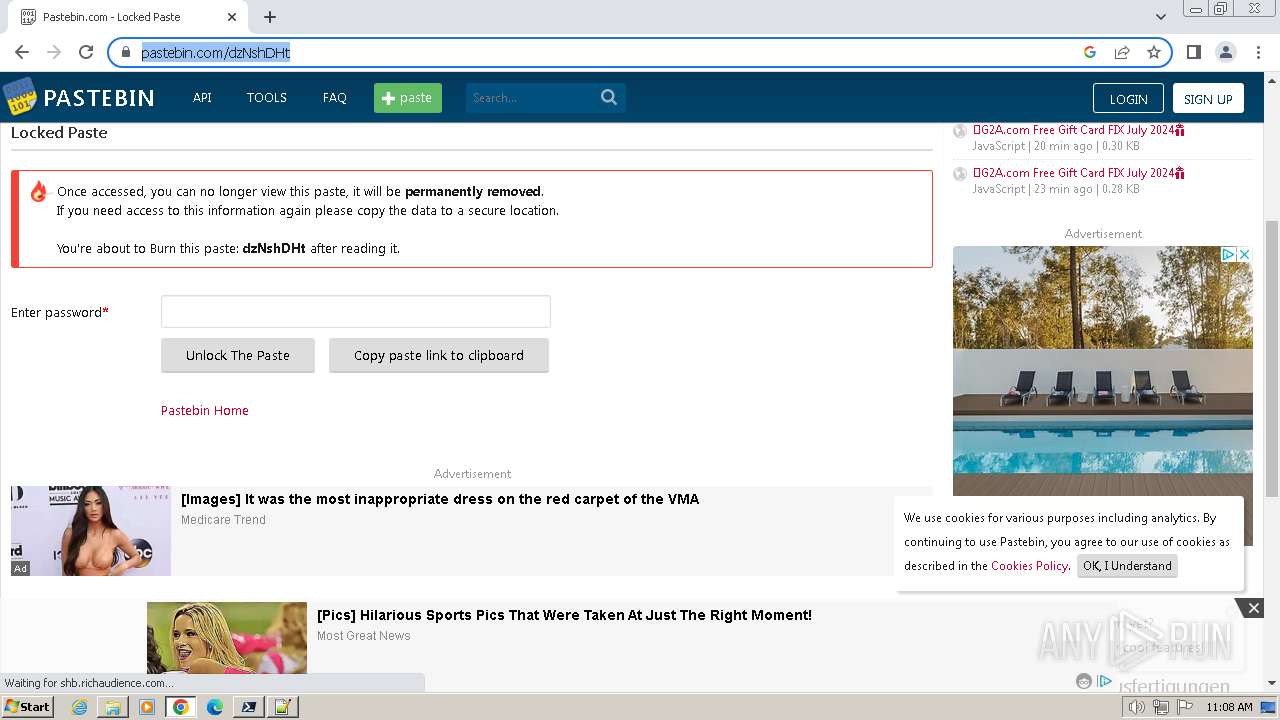Open the side panel icon
Image resolution: width=1280 pixels, height=720 pixels.
(x=1194, y=52)
